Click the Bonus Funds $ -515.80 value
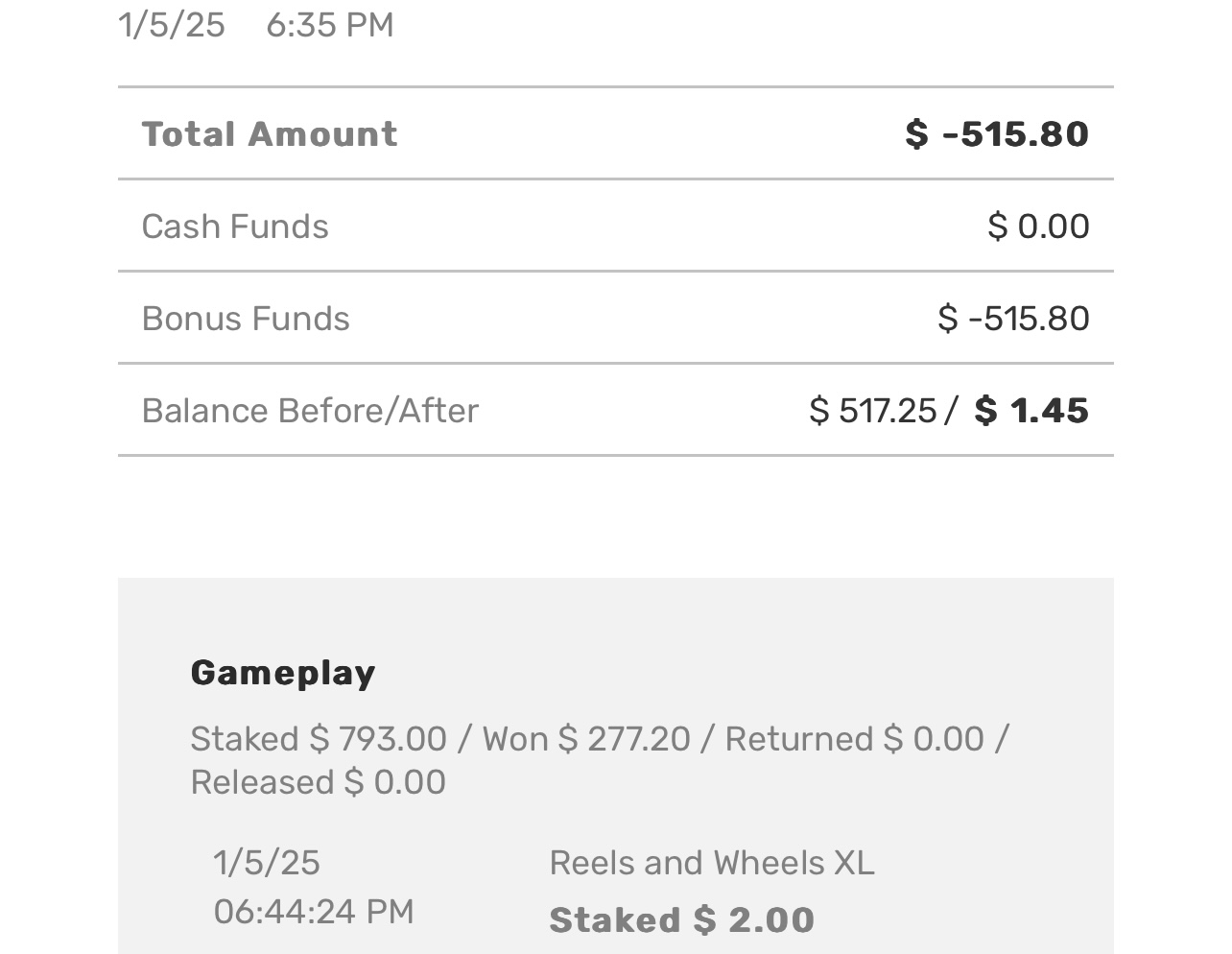Image resolution: width=1232 pixels, height=954 pixels. [x=1013, y=319]
